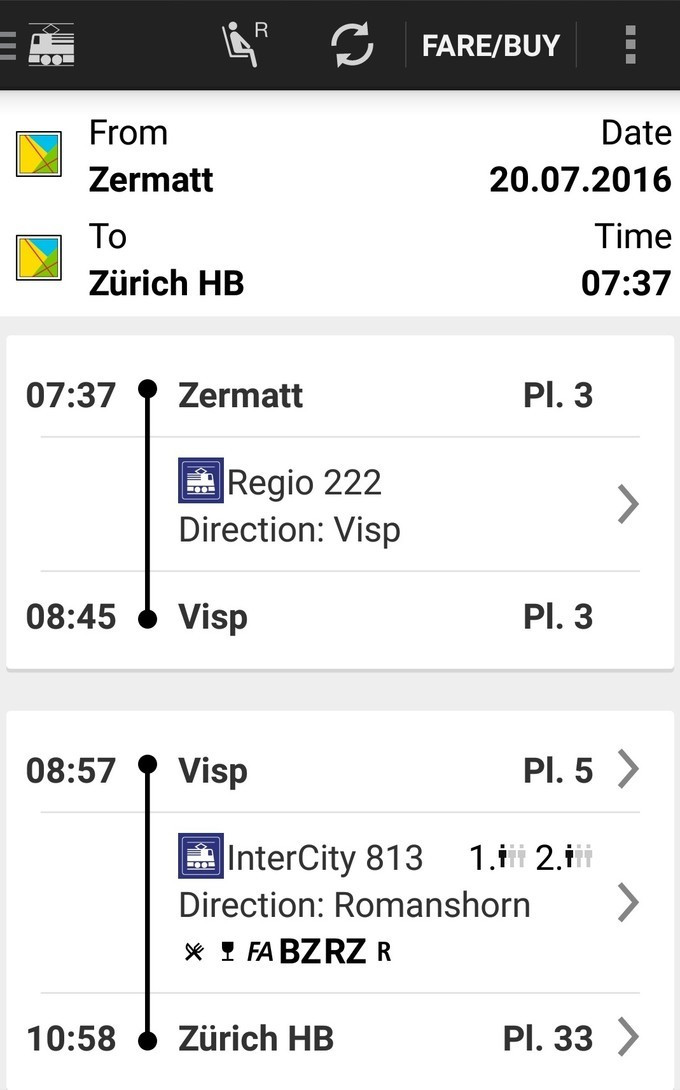Open Visp Pl. 5 departure chevron
This screenshot has height=1090, width=680.
(x=627, y=770)
